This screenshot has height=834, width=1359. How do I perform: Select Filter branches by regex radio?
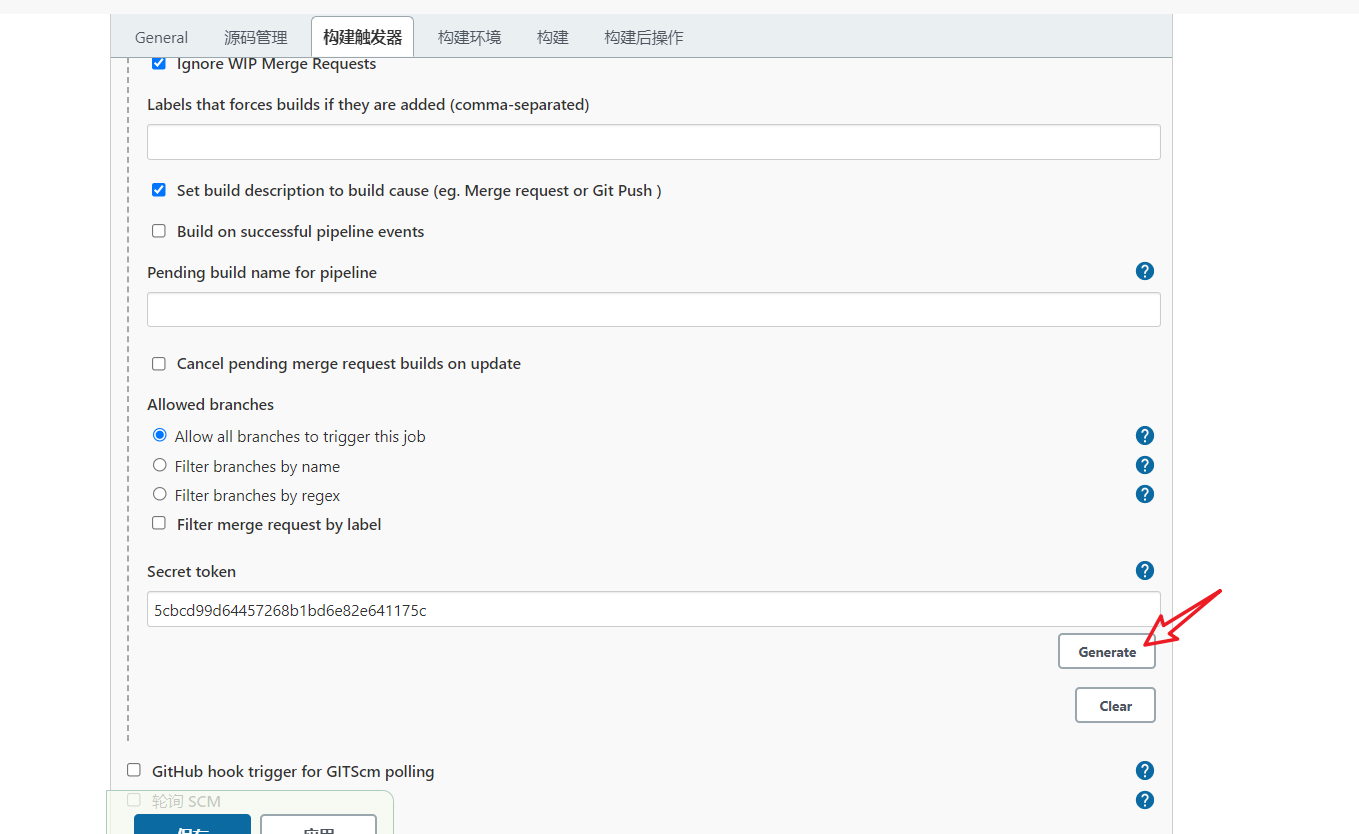tap(159, 494)
